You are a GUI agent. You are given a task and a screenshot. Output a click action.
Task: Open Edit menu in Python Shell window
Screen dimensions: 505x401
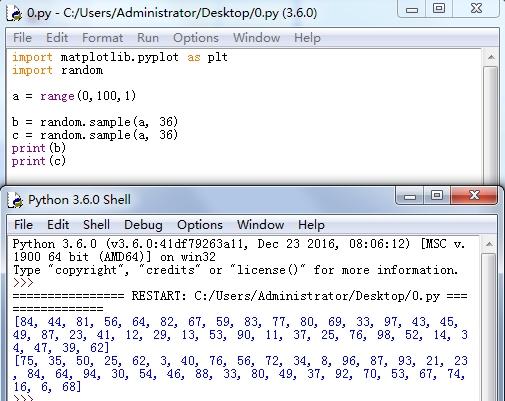58,225
